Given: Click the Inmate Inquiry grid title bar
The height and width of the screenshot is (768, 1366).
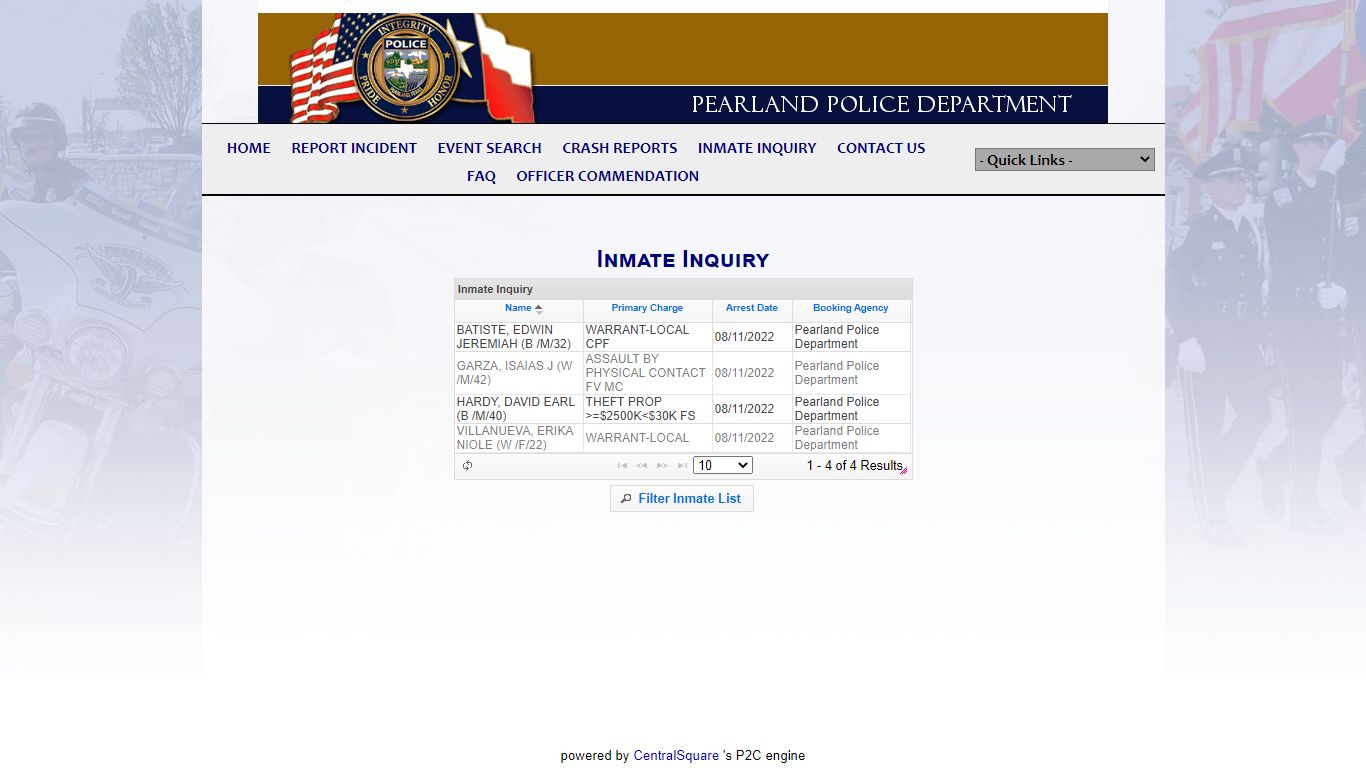Looking at the screenshot, I should [x=683, y=289].
